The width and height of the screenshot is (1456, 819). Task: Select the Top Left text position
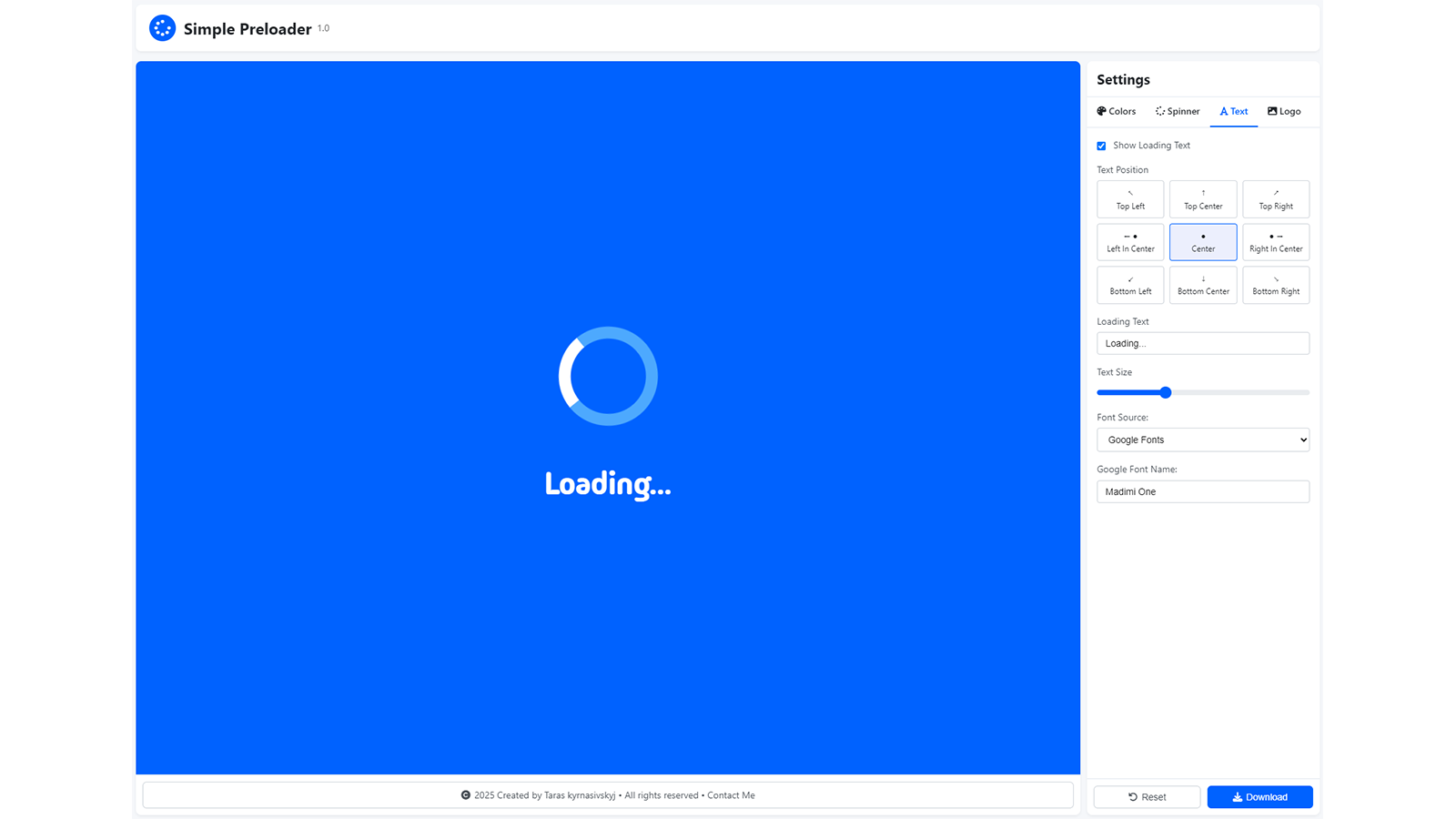coord(1129,198)
